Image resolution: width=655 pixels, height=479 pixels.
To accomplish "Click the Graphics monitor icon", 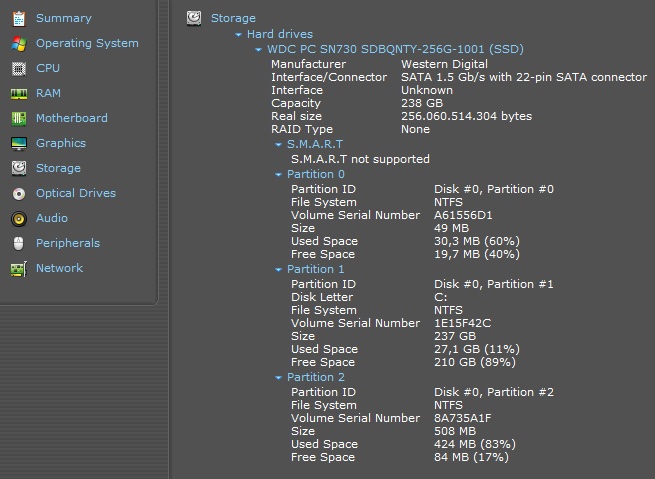I will pos(18,143).
